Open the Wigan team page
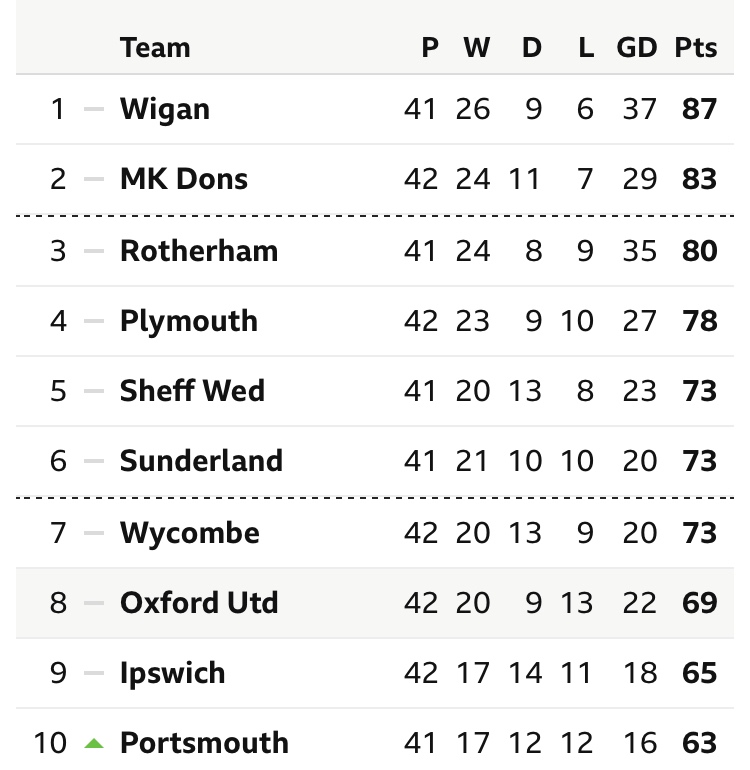 165,108
